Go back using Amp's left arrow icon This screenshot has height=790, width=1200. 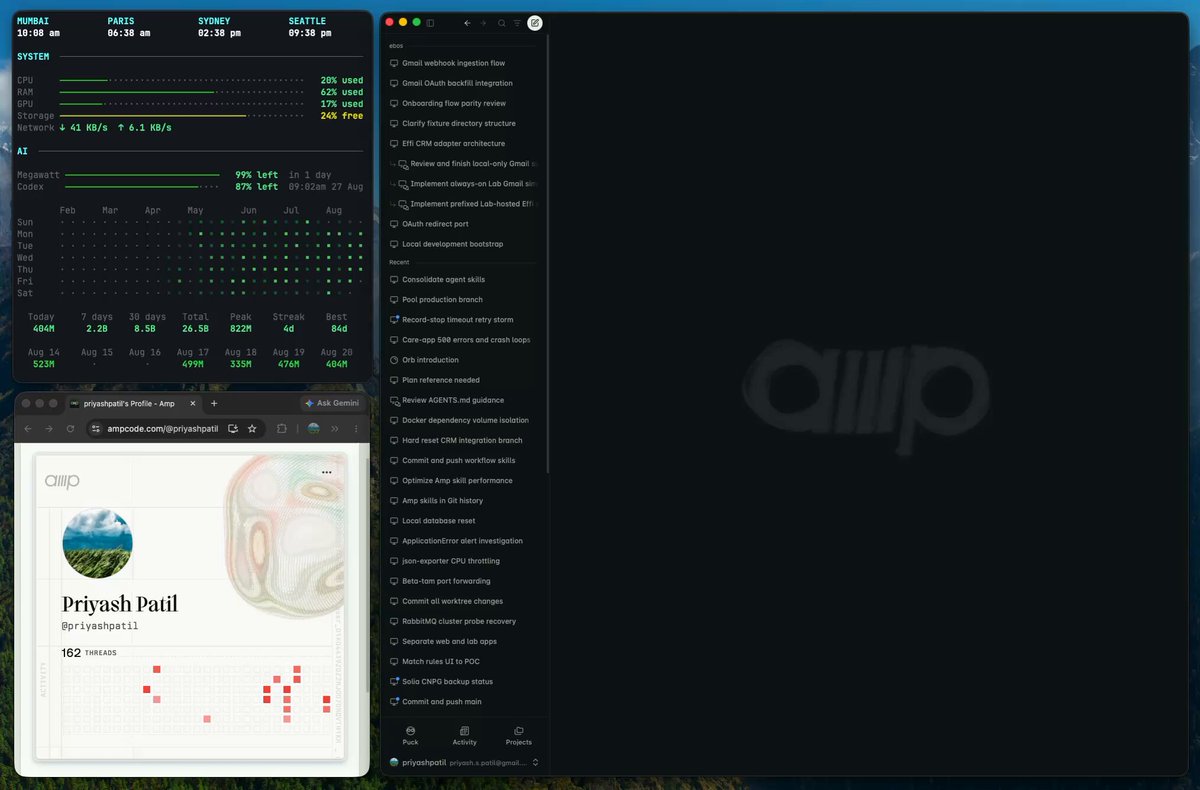coord(467,22)
